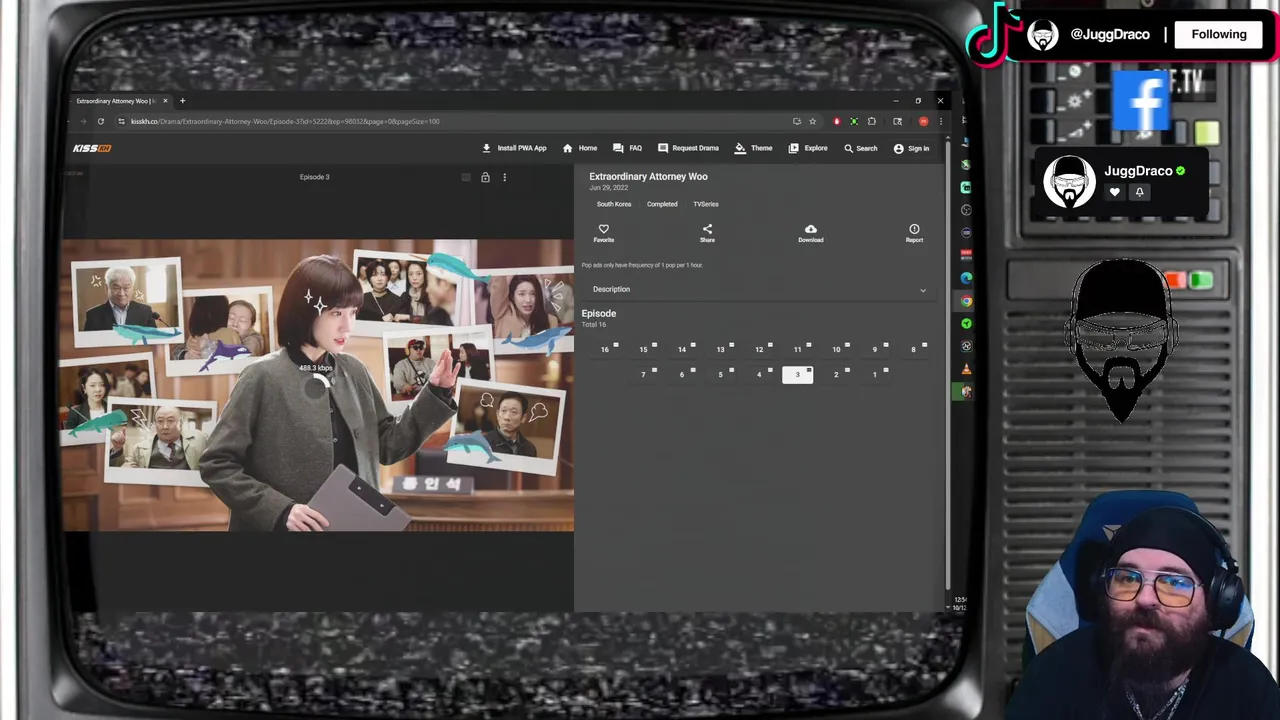Bookmark the page with the star icon
Screen dimensions: 1280x720
click(x=812, y=121)
